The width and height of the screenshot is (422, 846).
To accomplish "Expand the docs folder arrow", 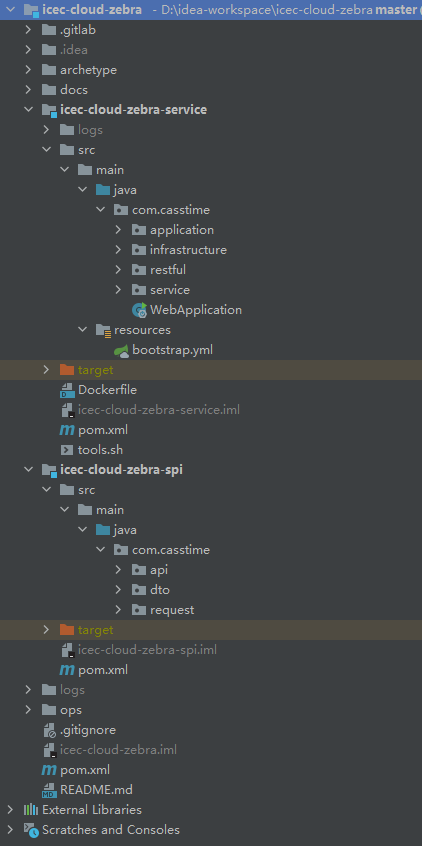I will click(29, 90).
